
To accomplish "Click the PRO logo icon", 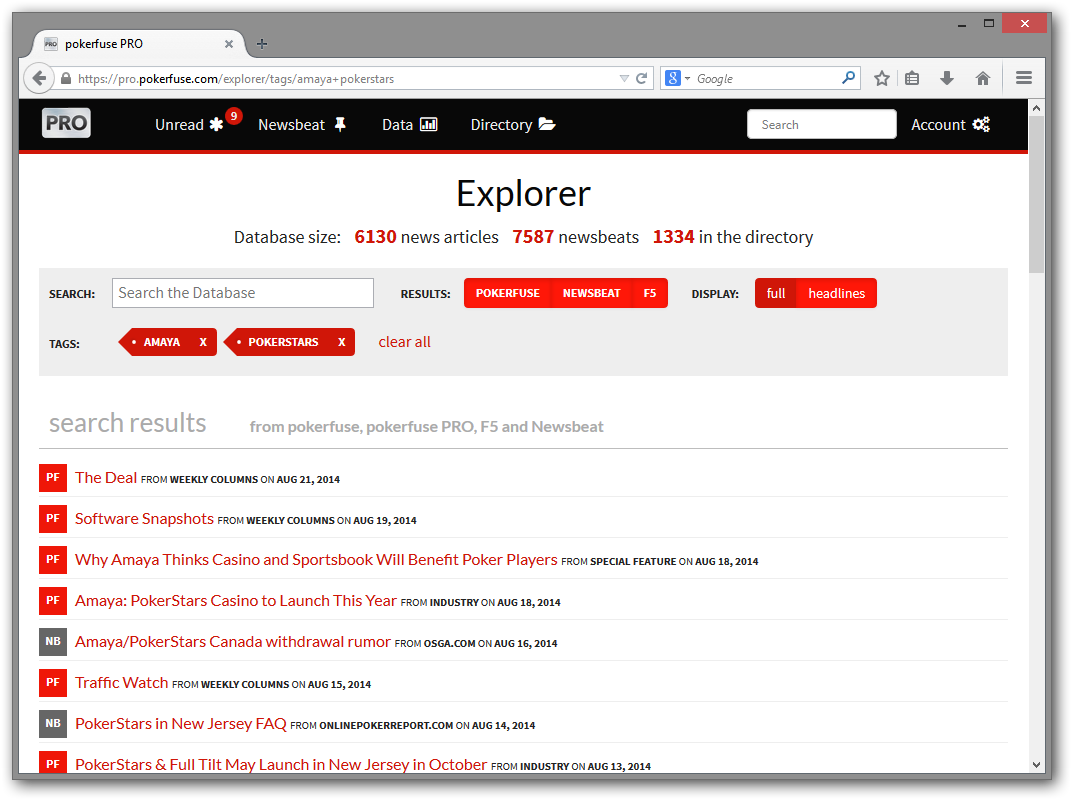I will [66, 124].
